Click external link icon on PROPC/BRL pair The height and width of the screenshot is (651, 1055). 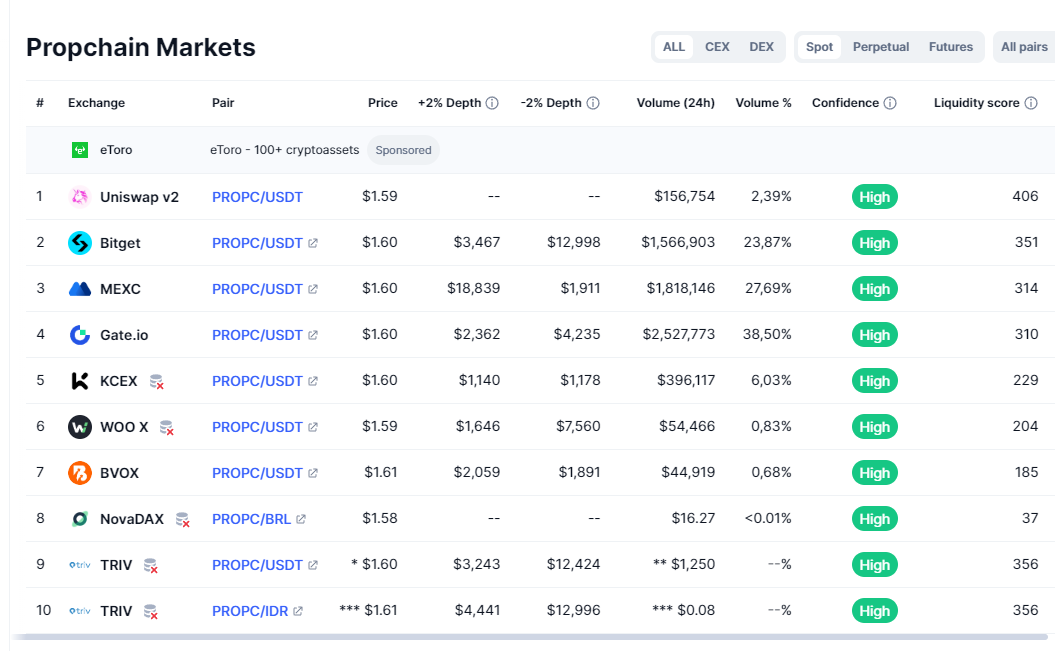point(301,519)
